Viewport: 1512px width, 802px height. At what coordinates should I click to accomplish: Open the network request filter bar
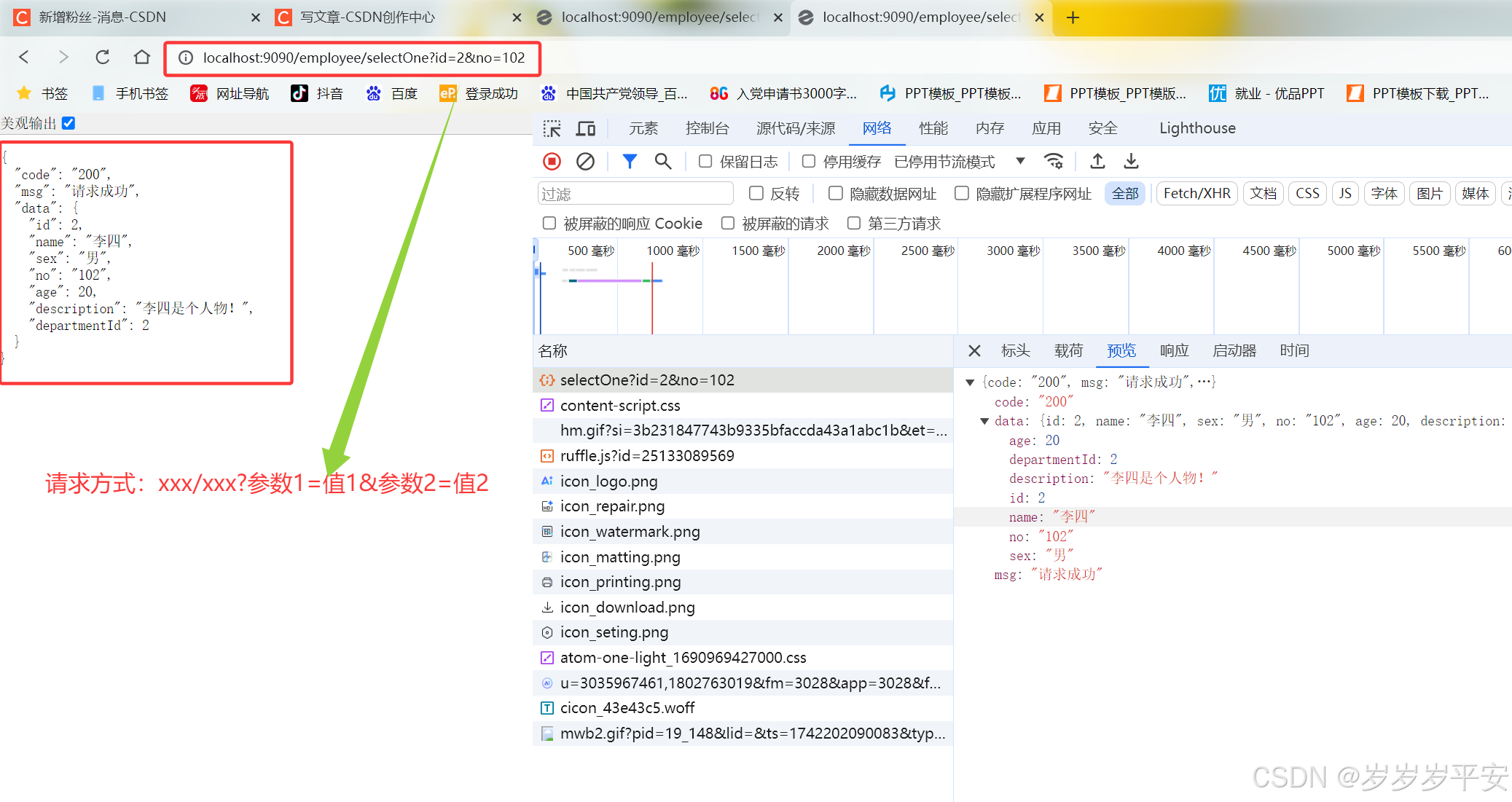coord(629,161)
